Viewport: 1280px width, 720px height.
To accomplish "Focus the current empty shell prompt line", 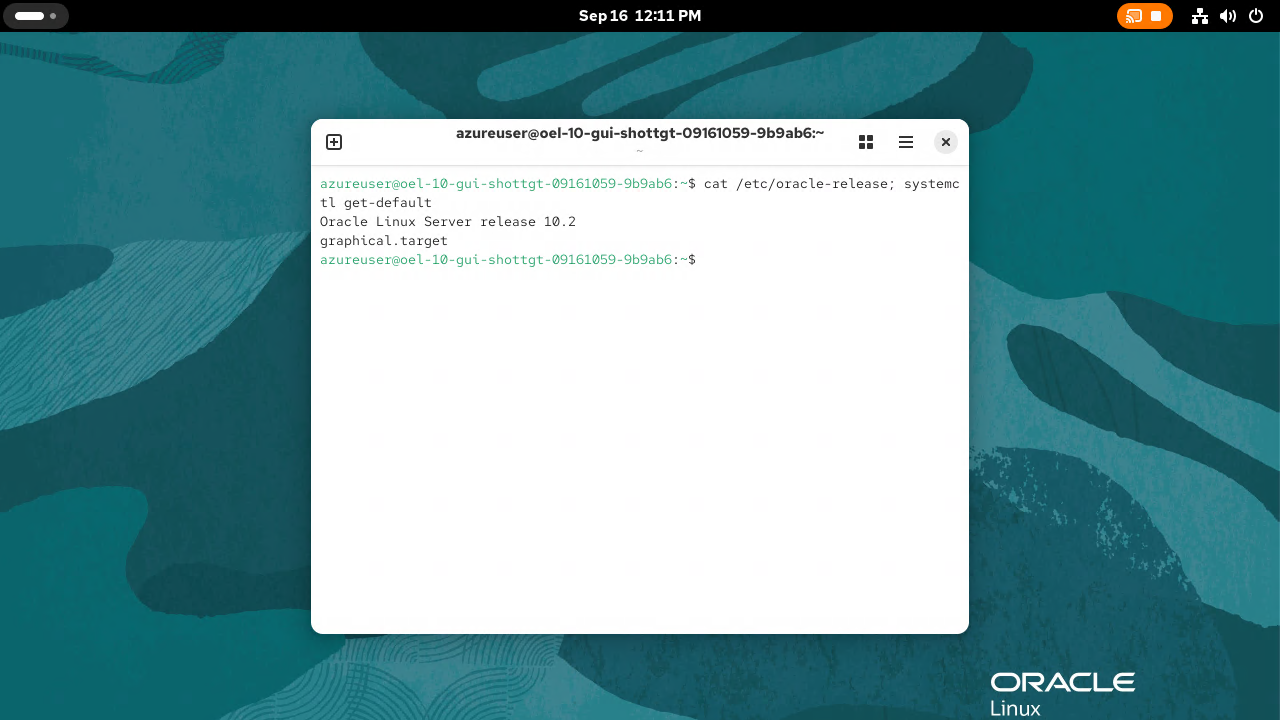I will tap(640, 260).
